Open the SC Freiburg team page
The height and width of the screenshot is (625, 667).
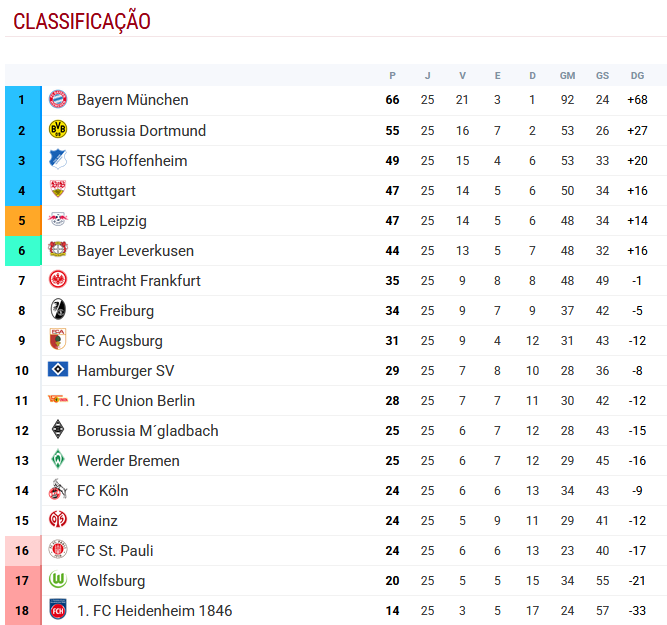pyautogui.click(x=115, y=310)
